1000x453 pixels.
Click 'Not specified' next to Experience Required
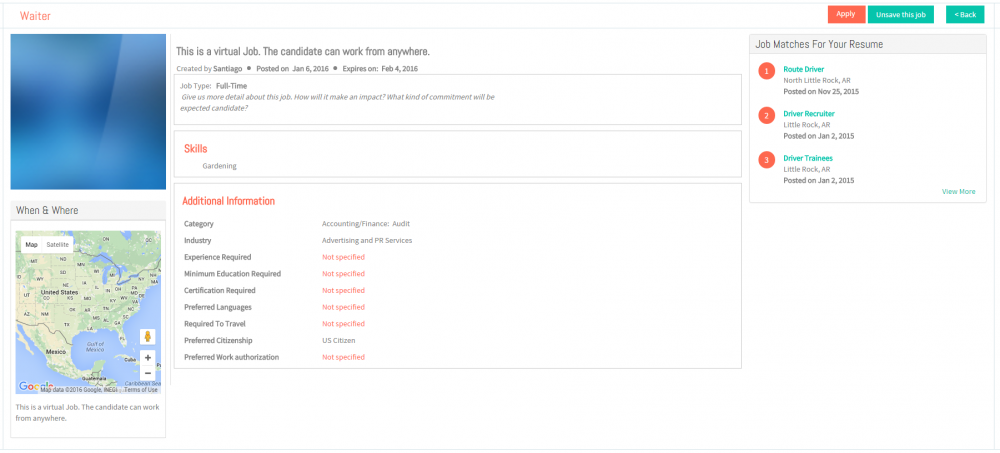click(343, 257)
